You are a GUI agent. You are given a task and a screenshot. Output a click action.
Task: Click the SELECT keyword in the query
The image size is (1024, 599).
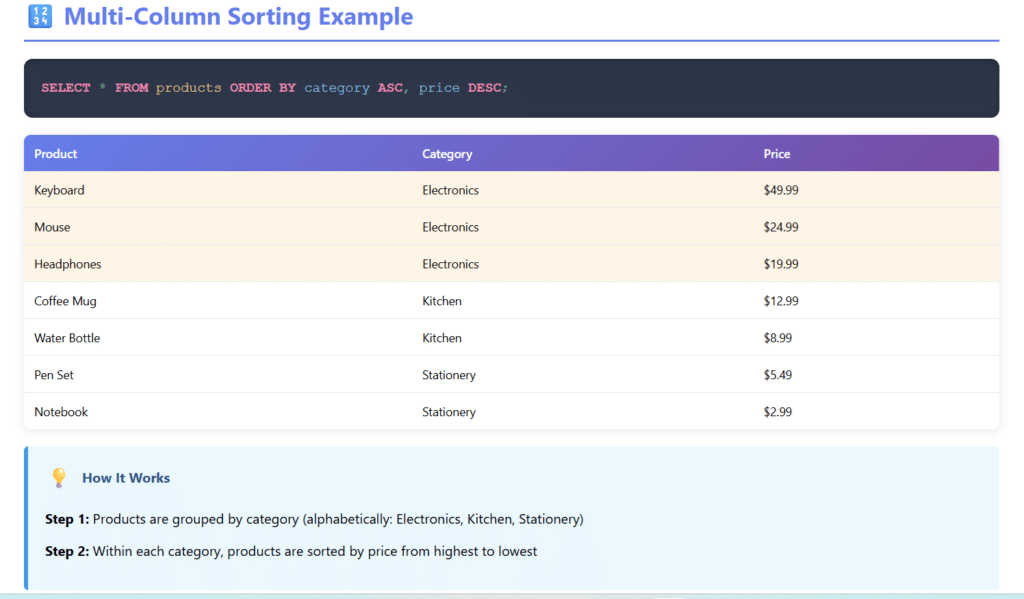pyautogui.click(x=66, y=88)
